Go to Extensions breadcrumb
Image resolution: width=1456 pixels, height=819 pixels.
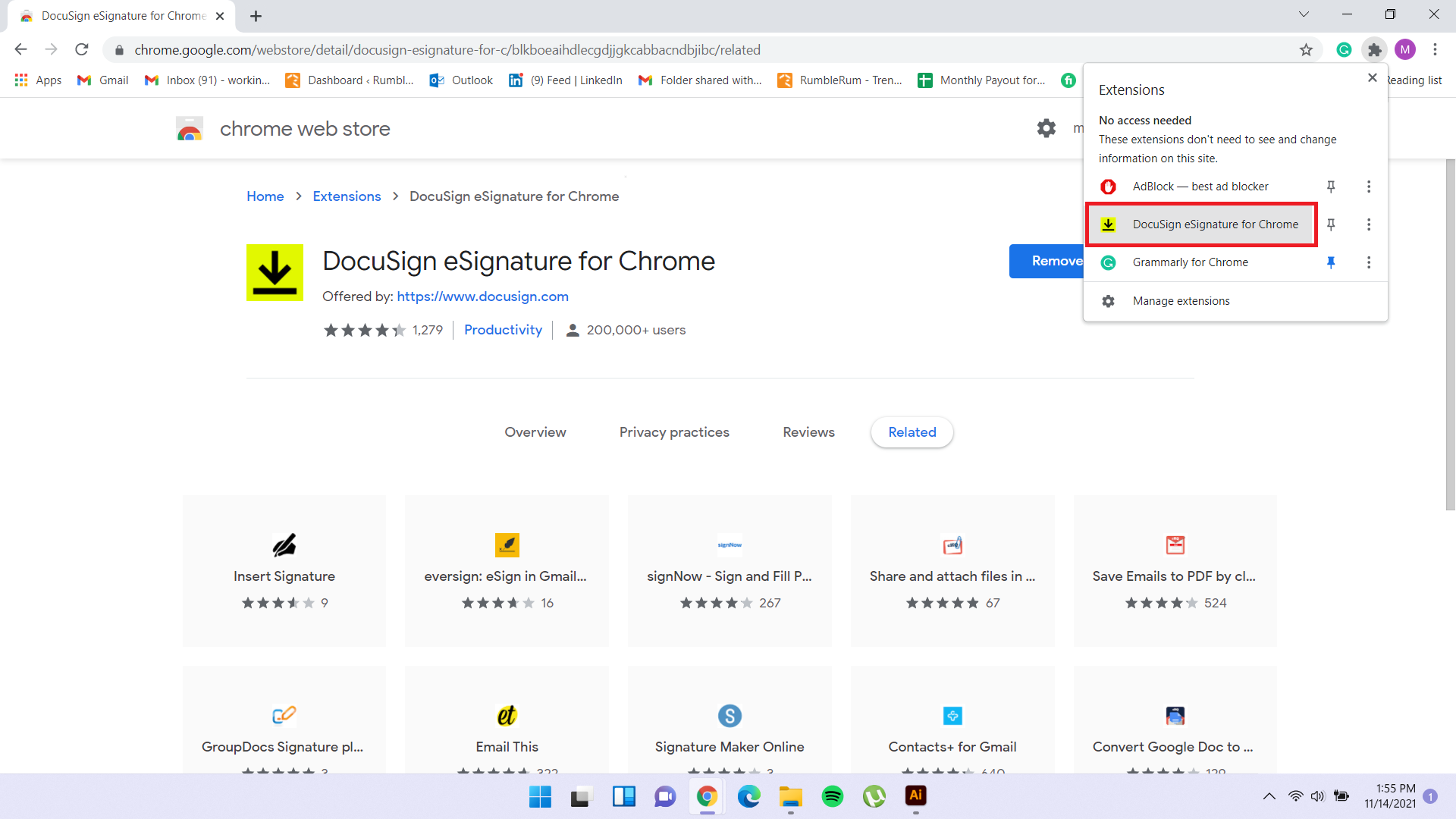point(347,196)
